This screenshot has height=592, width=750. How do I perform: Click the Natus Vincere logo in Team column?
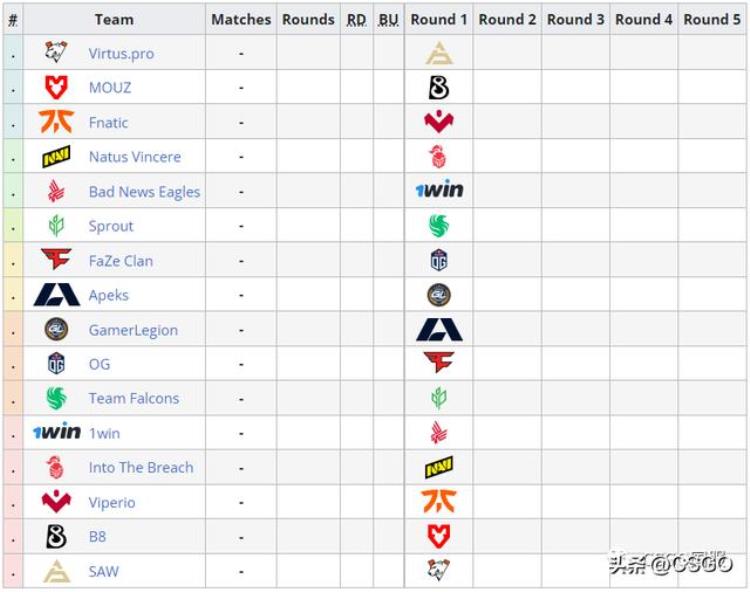pyautogui.click(x=56, y=156)
